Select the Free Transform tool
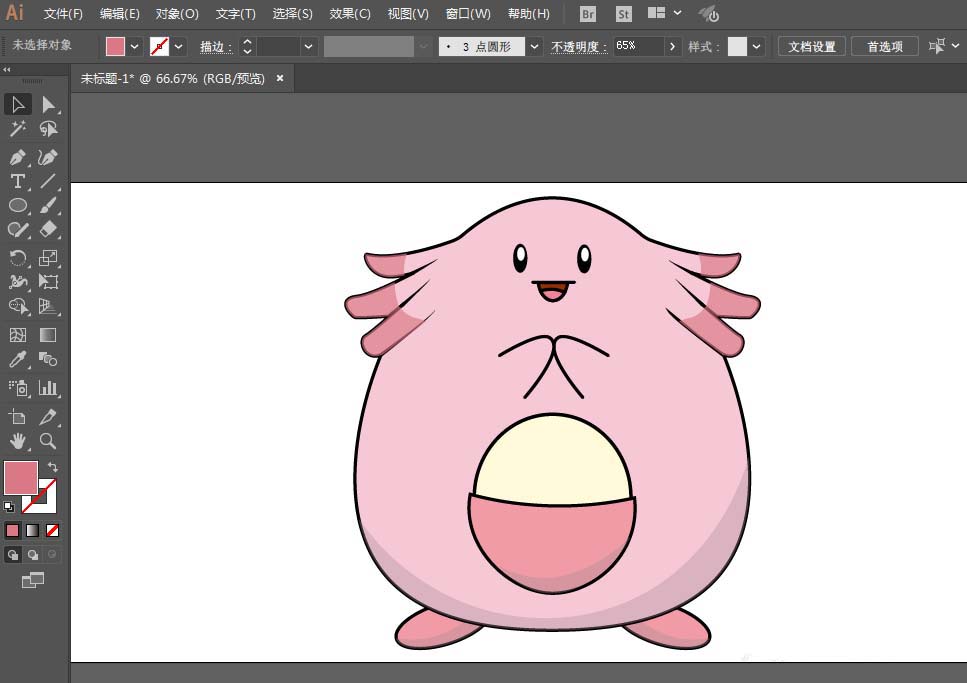The height and width of the screenshot is (683, 967). [x=48, y=281]
